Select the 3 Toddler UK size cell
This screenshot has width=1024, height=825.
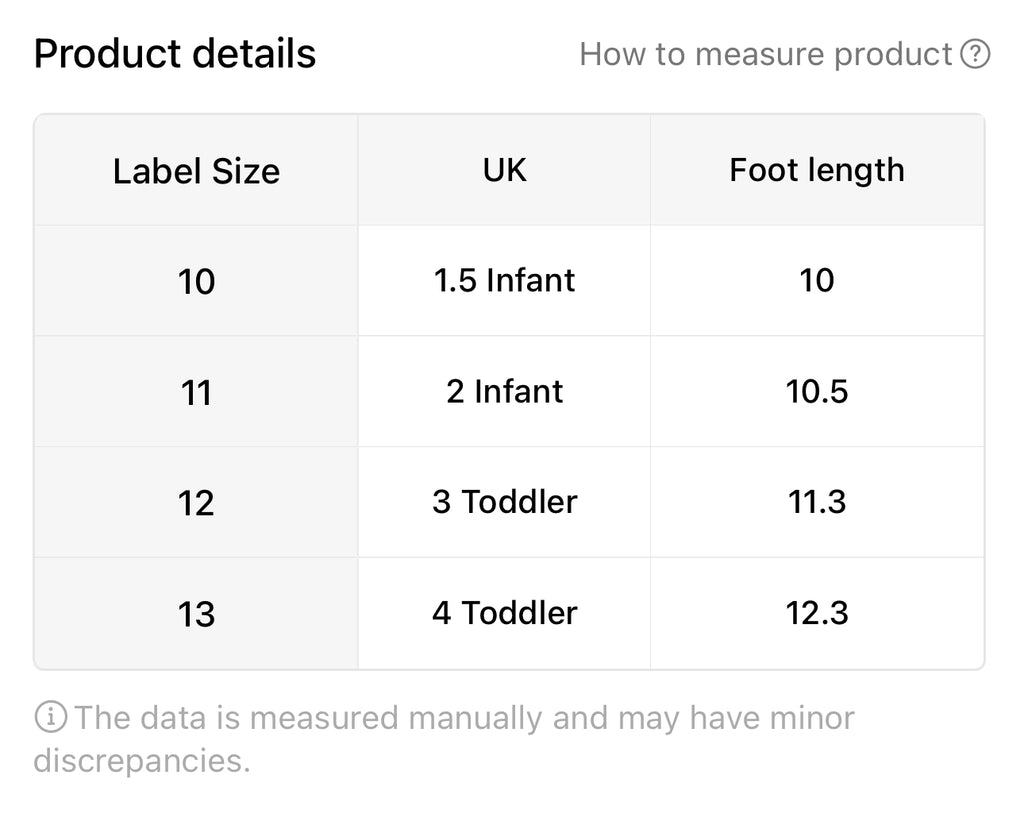click(504, 502)
